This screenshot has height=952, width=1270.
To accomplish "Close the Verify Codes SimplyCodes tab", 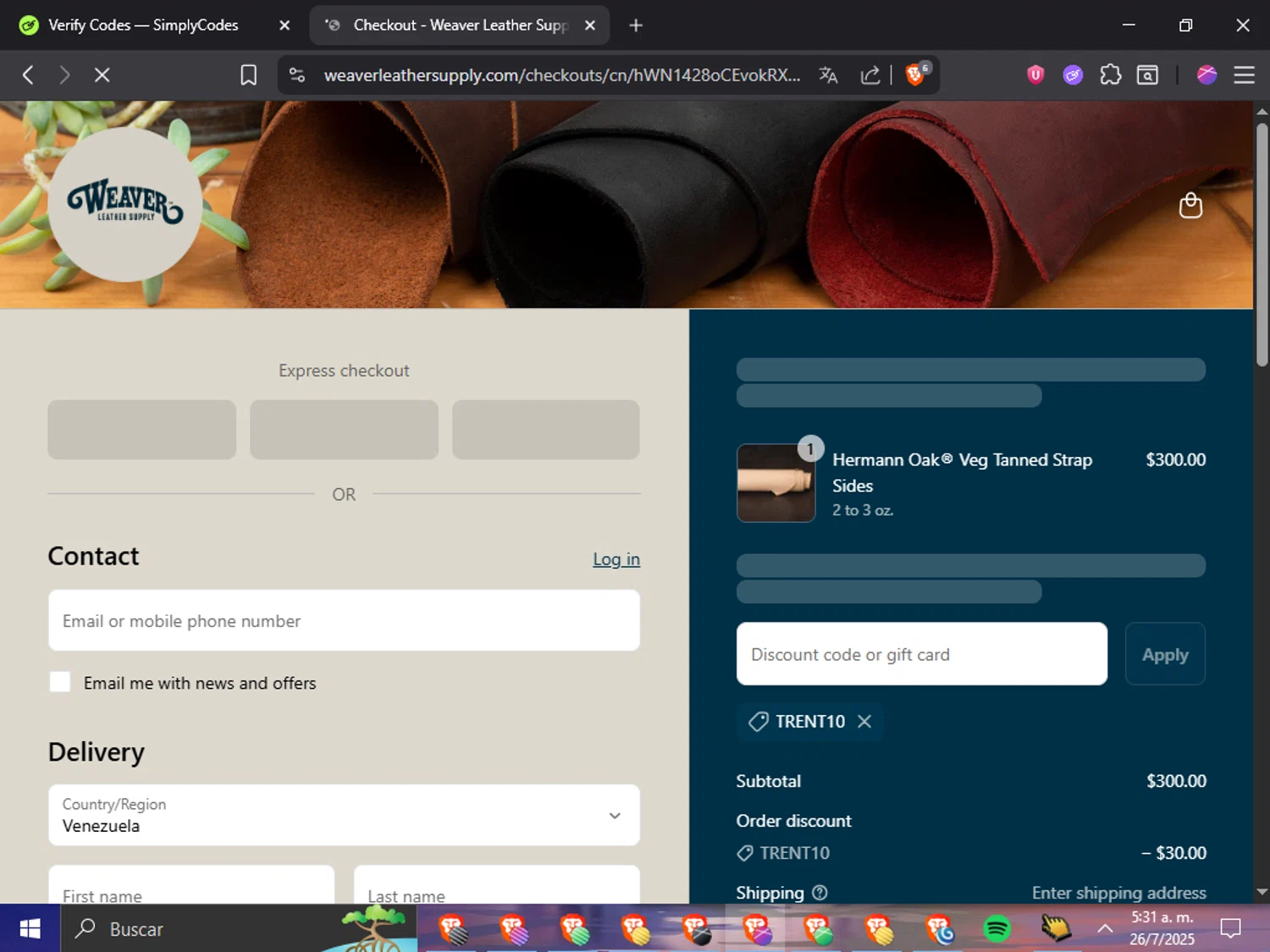I will pos(284,25).
